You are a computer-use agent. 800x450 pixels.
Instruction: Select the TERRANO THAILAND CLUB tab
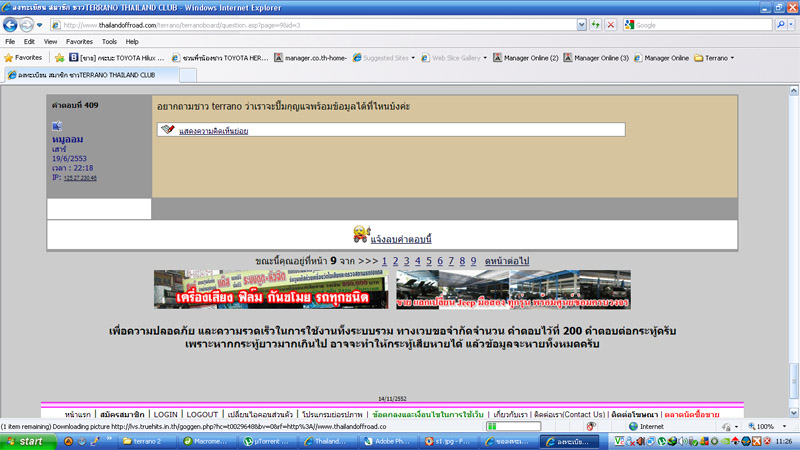coord(92,75)
